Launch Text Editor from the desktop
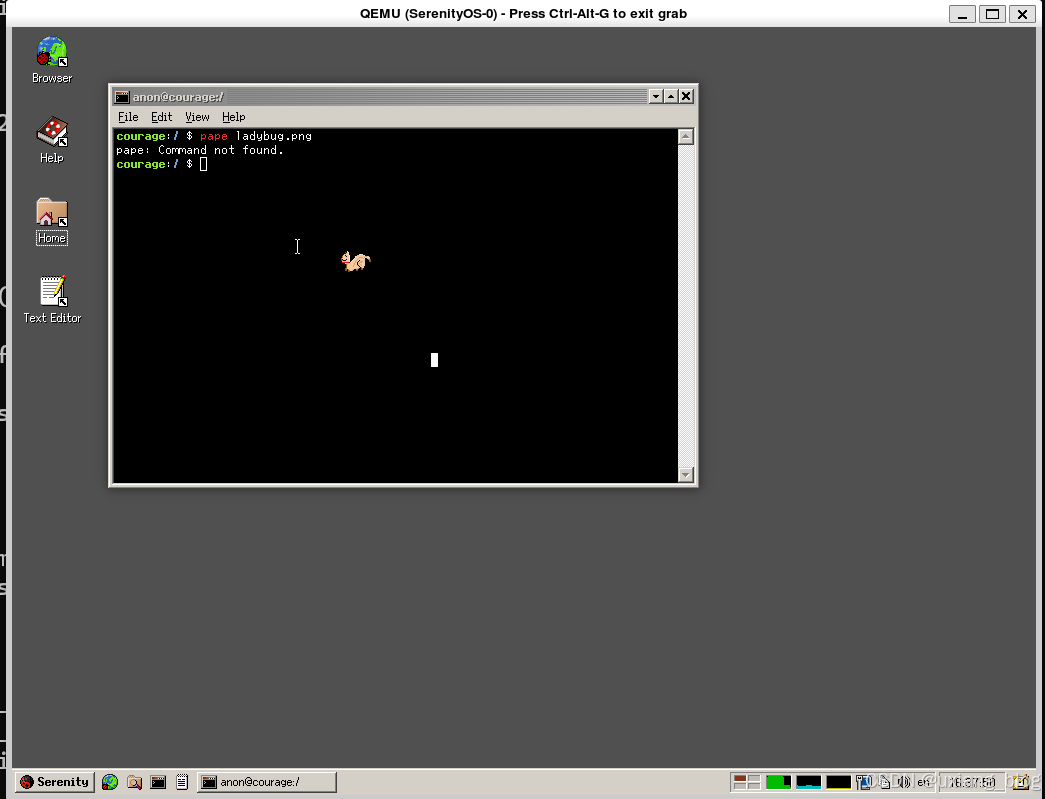 pos(52,300)
